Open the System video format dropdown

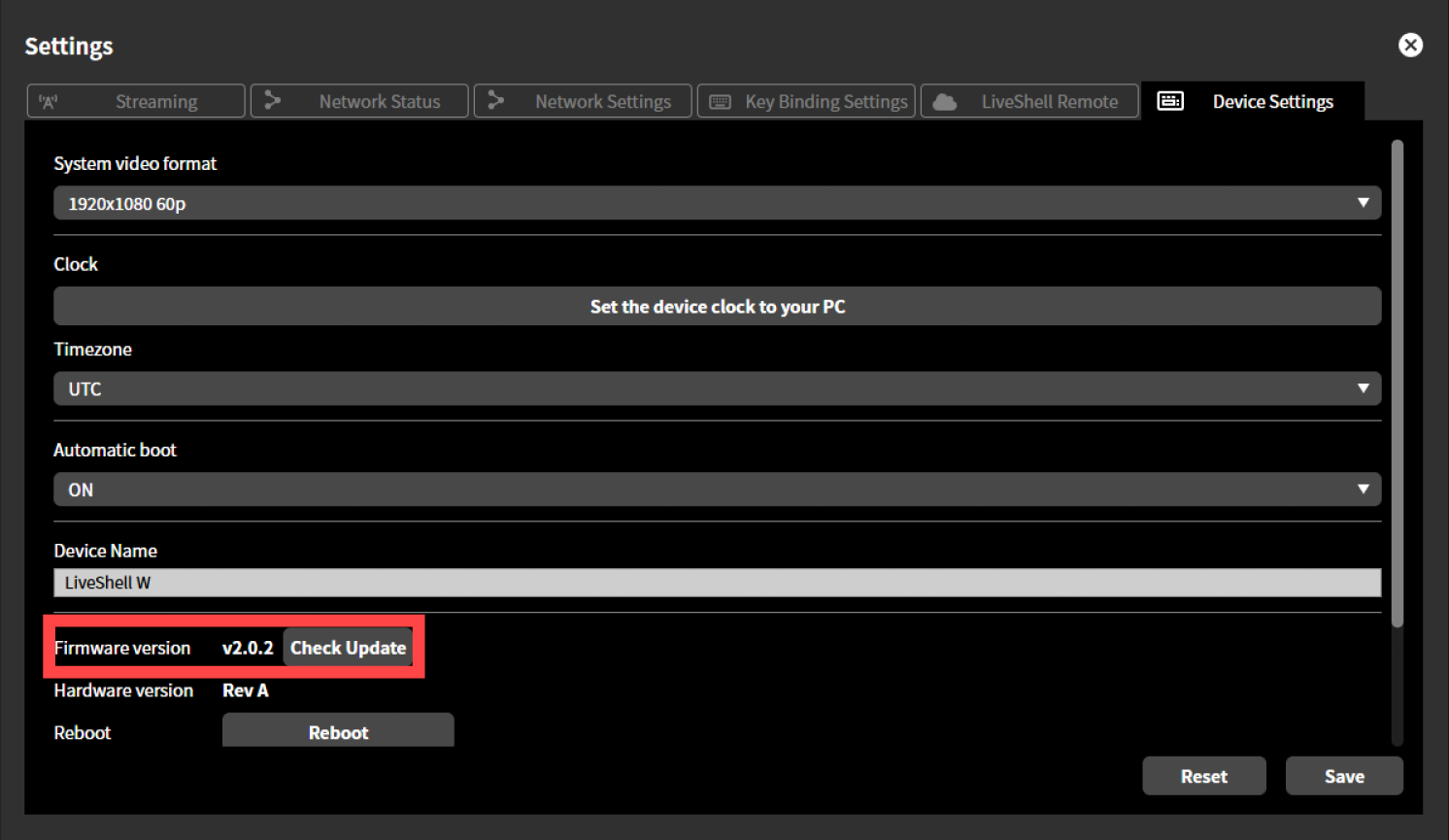[x=717, y=203]
